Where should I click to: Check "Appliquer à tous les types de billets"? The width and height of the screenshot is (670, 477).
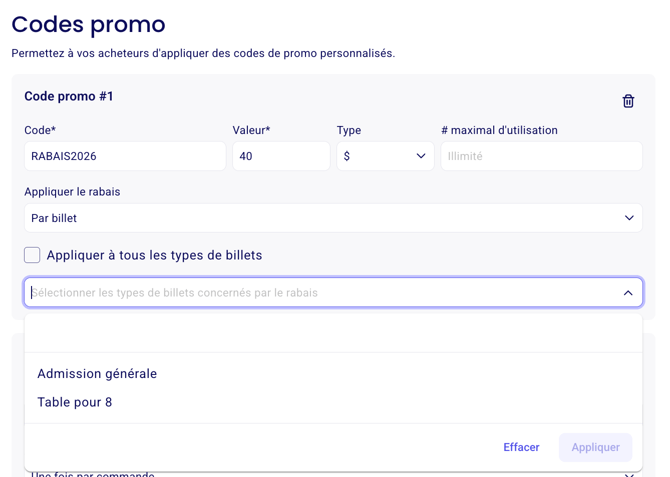point(33,255)
